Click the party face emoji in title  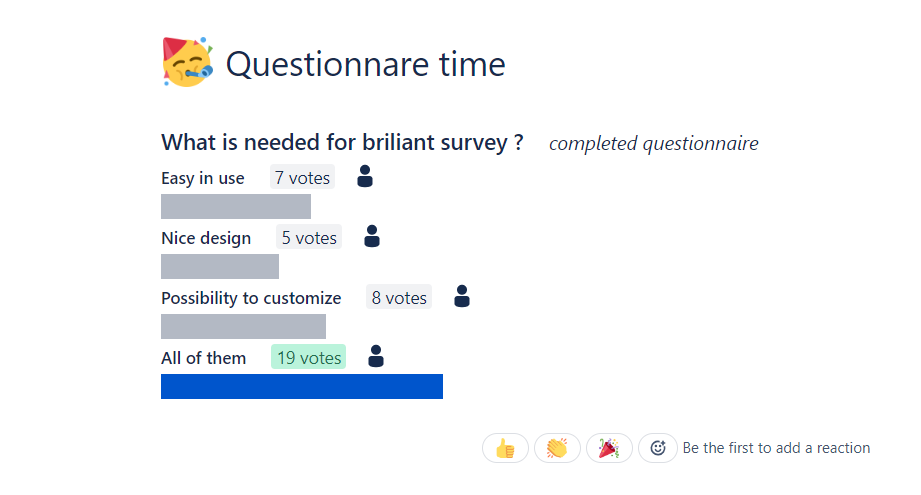(x=187, y=62)
